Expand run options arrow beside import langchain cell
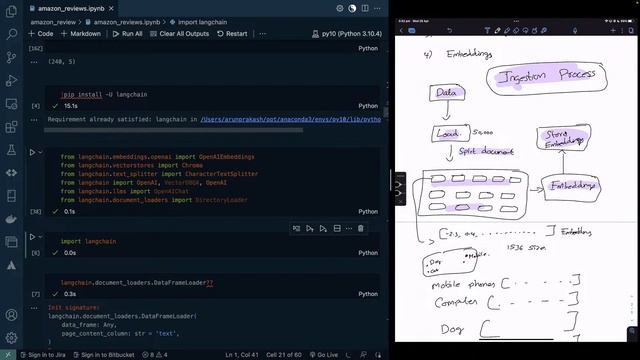This screenshot has width=640, height=360. pos(40,237)
